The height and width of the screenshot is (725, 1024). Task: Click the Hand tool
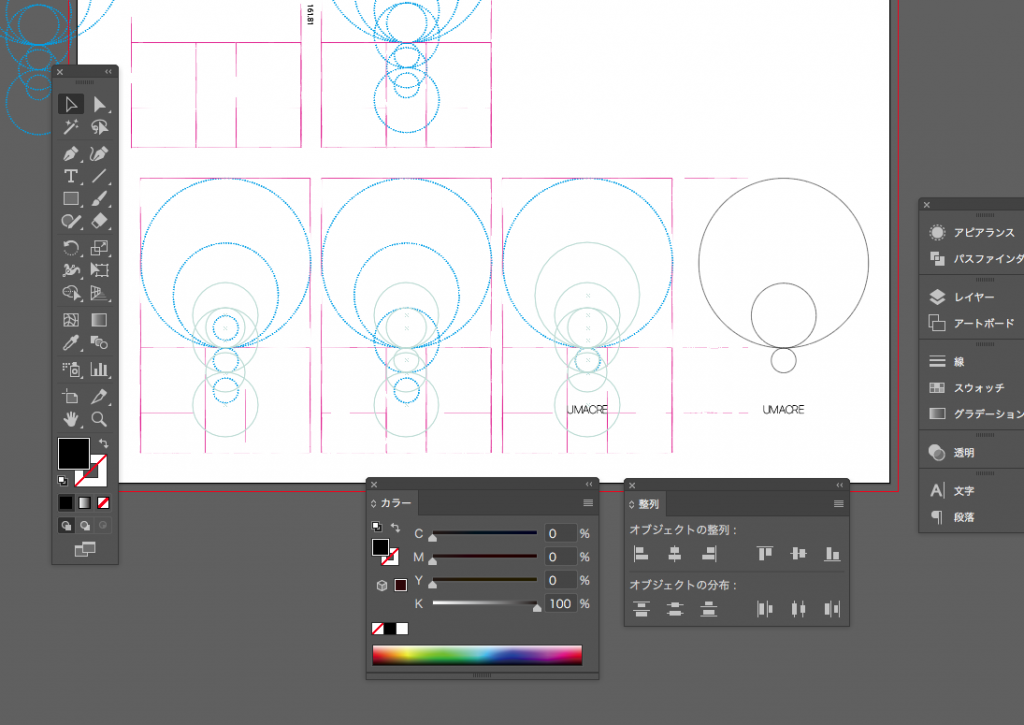click(x=71, y=419)
